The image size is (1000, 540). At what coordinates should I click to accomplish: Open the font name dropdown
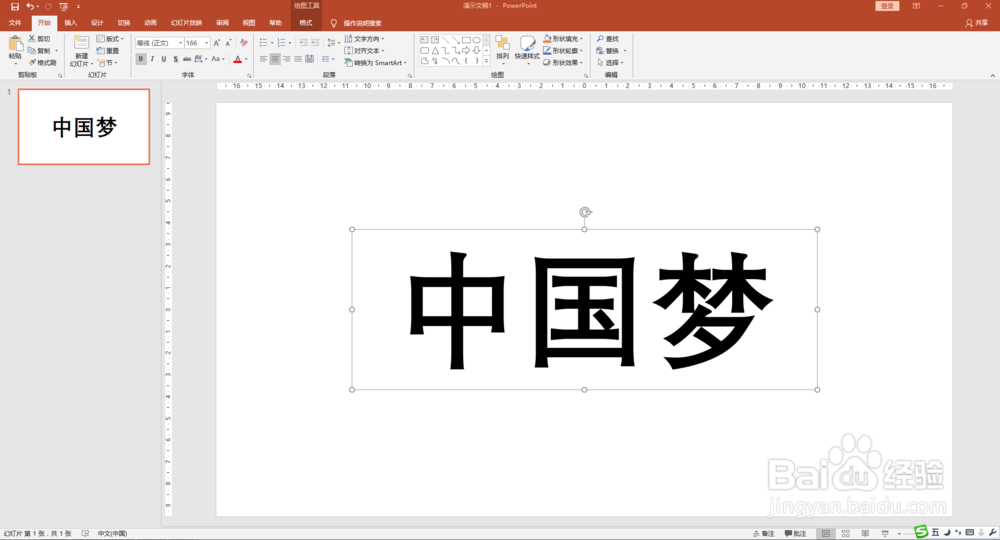180,43
